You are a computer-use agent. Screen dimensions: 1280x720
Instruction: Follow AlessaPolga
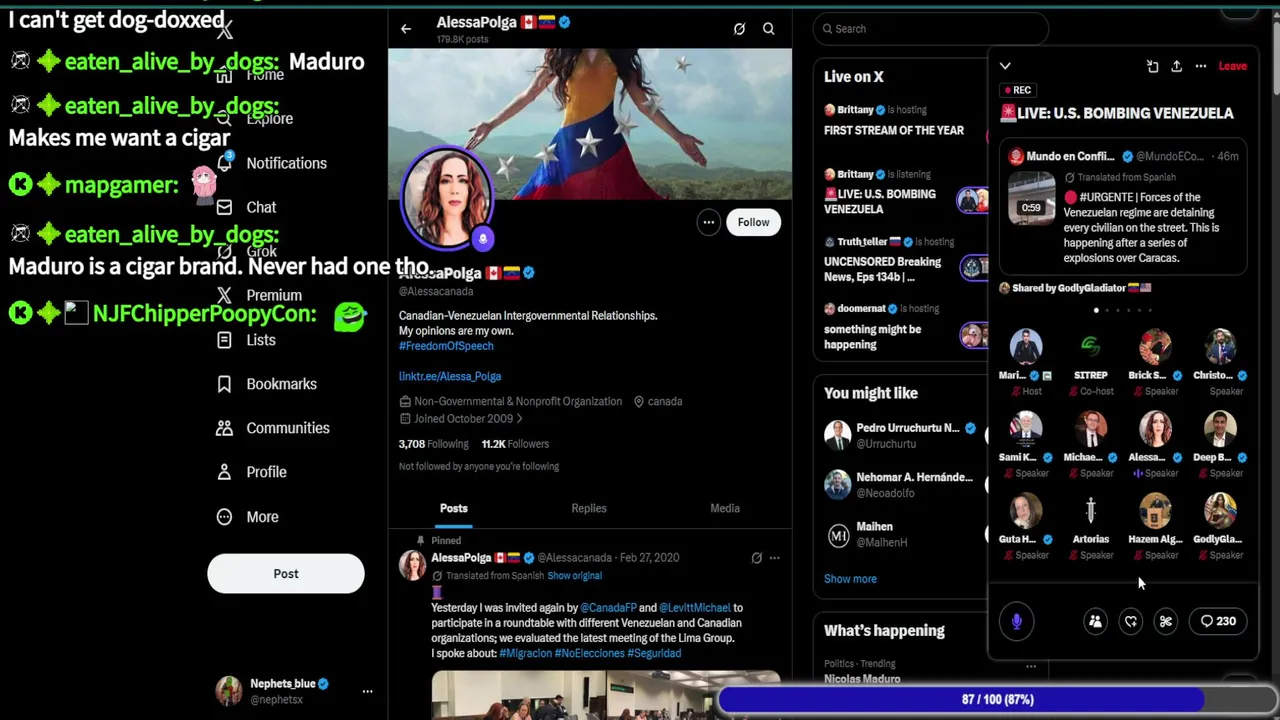point(754,222)
